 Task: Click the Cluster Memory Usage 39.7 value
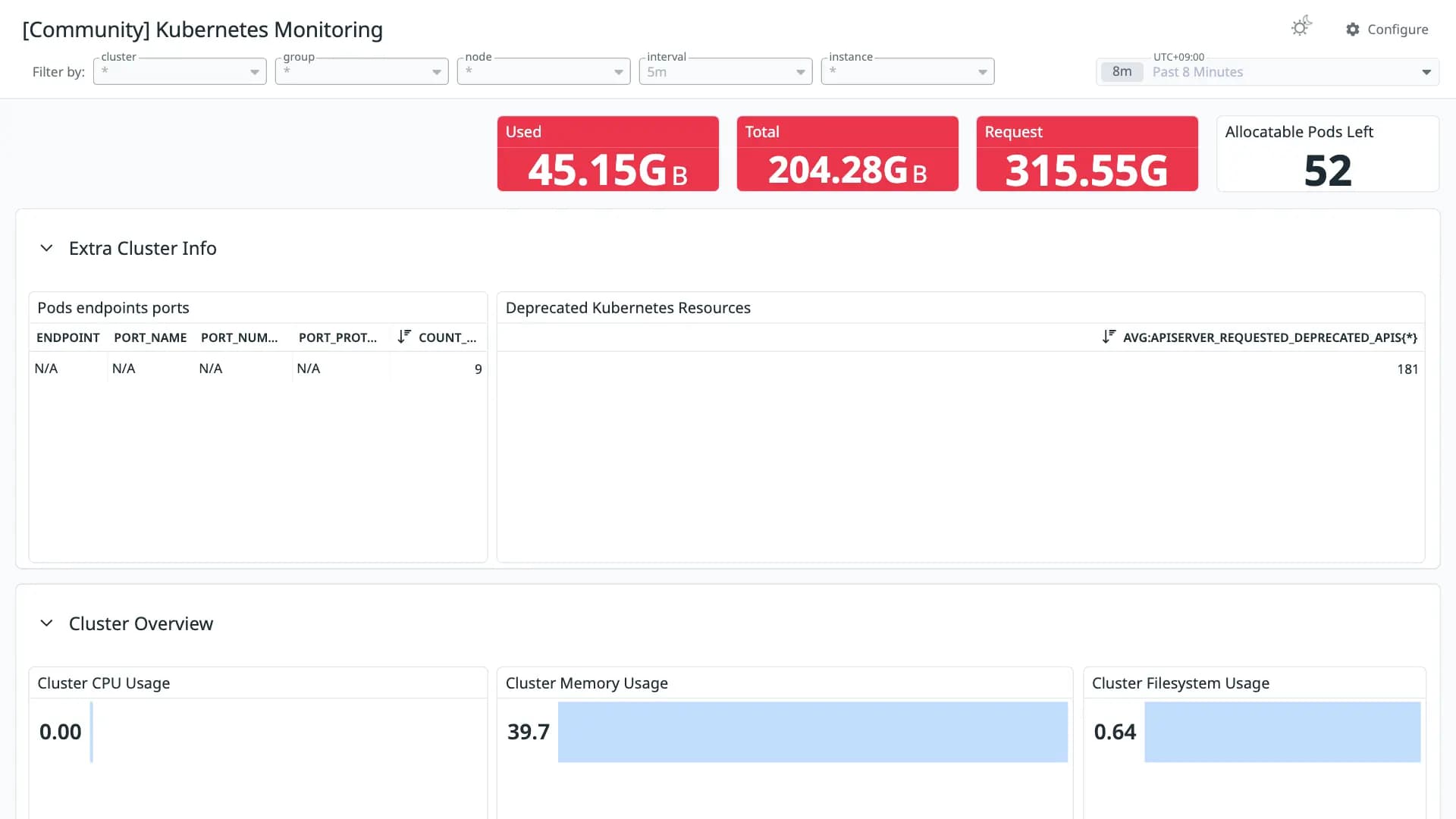[x=529, y=732]
